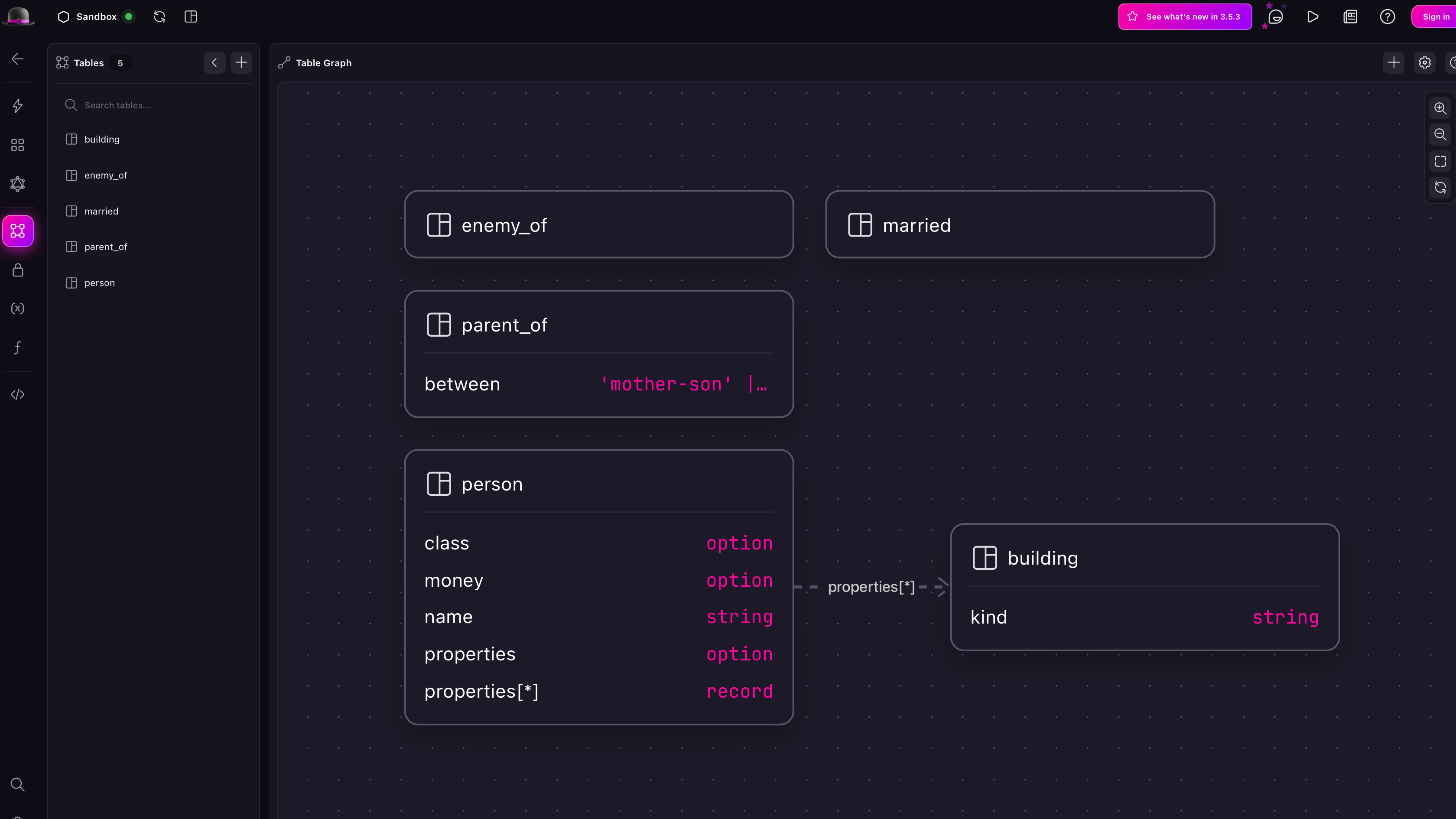Screen dimensions: 1456x819
Task: Open the Query view with lightning icon
Action: (17, 106)
